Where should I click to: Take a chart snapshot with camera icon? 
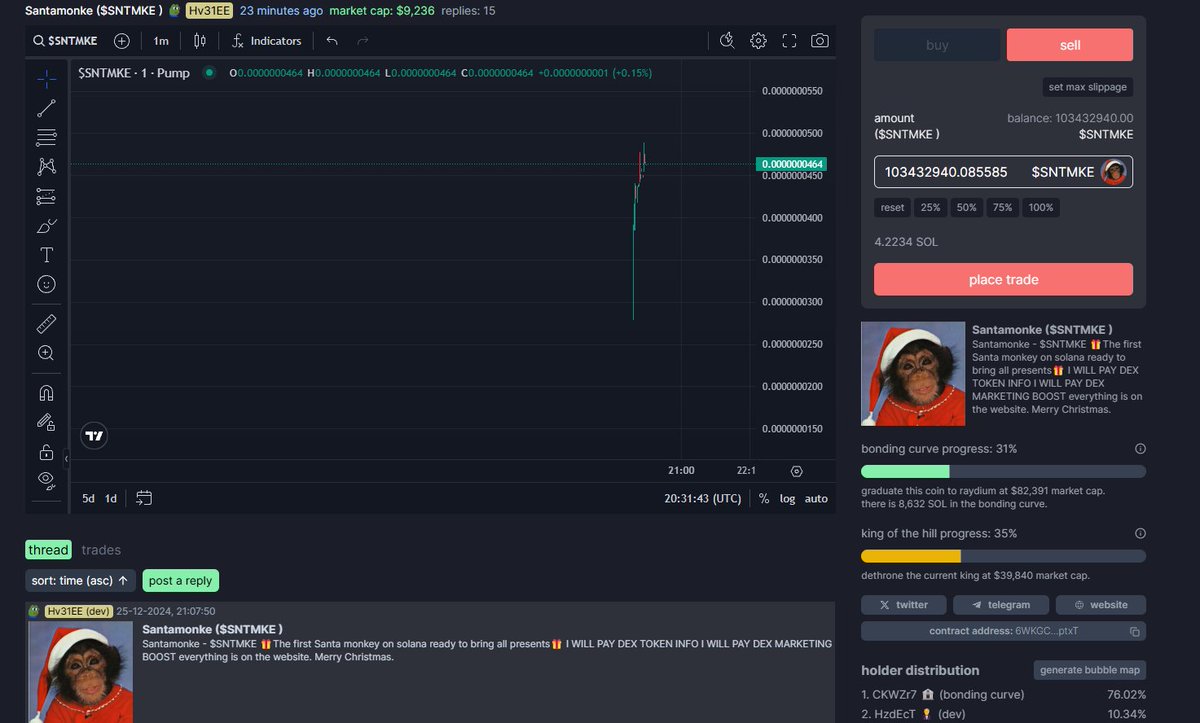(x=820, y=41)
